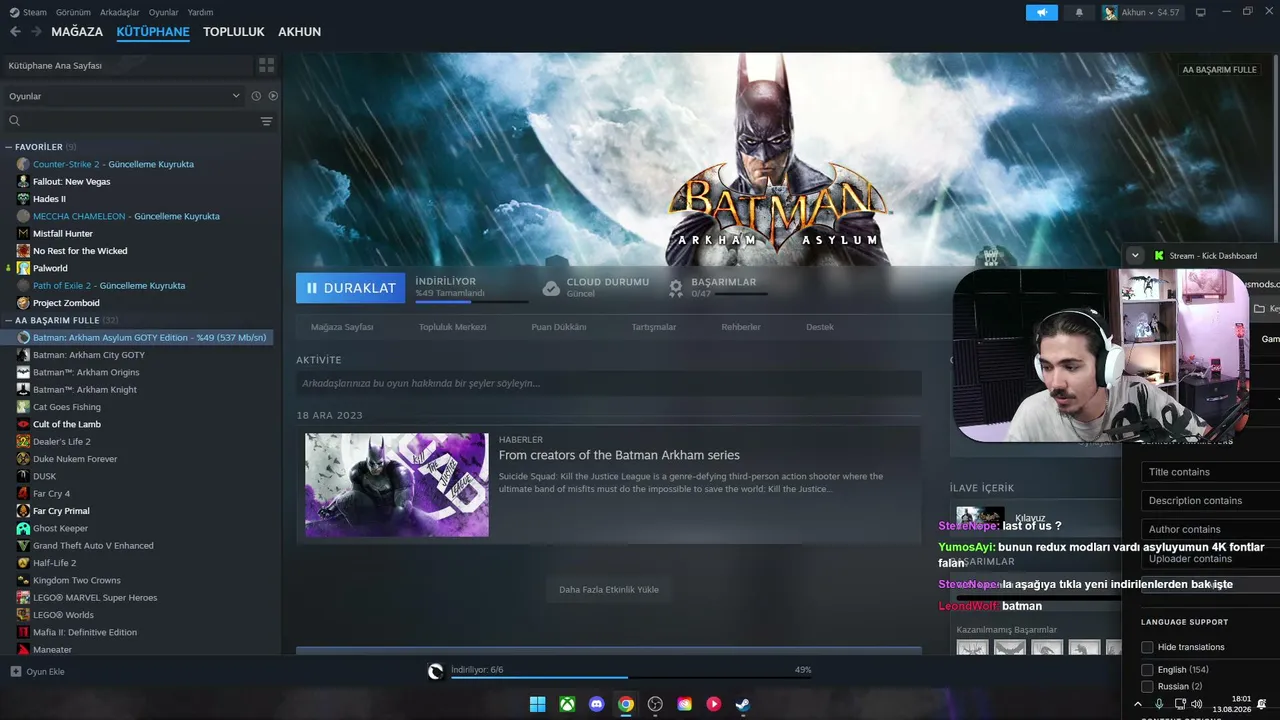Focus the Title contains field

coord(1210,472)
